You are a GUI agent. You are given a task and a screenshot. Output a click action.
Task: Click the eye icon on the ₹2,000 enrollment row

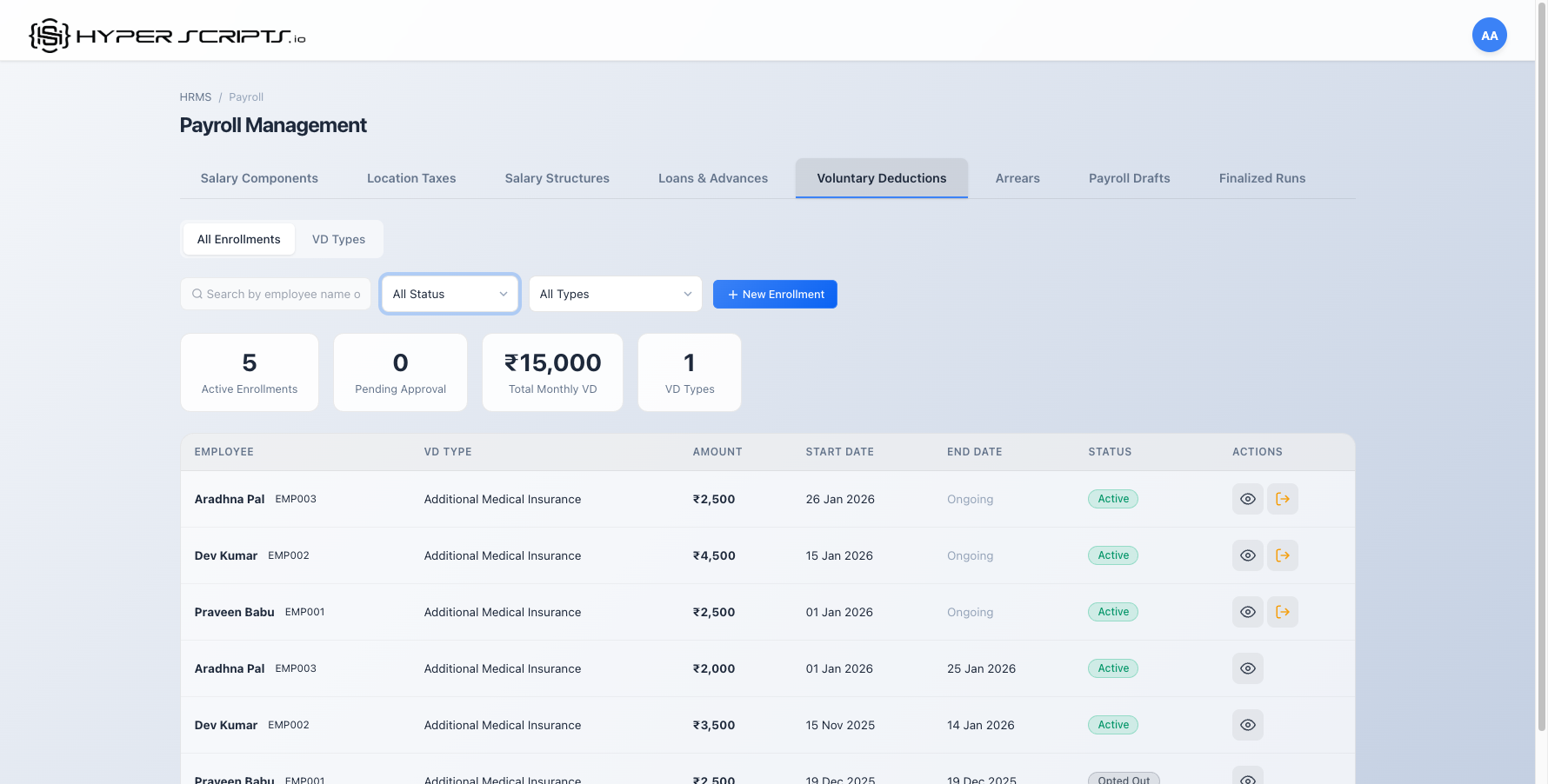[1247, 668]
